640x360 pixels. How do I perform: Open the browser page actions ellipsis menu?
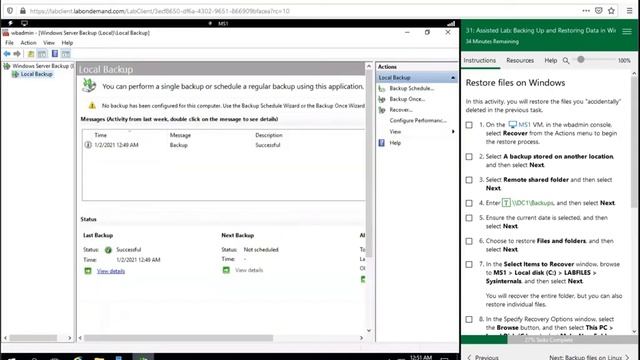pyautogui.click(x=586, y=11)
